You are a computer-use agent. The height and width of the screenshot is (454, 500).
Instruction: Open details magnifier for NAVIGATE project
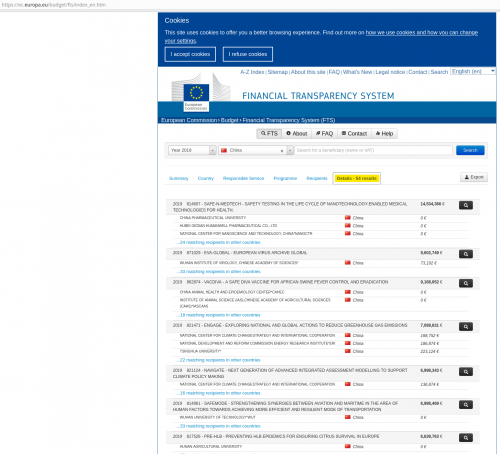pos(466,372)
